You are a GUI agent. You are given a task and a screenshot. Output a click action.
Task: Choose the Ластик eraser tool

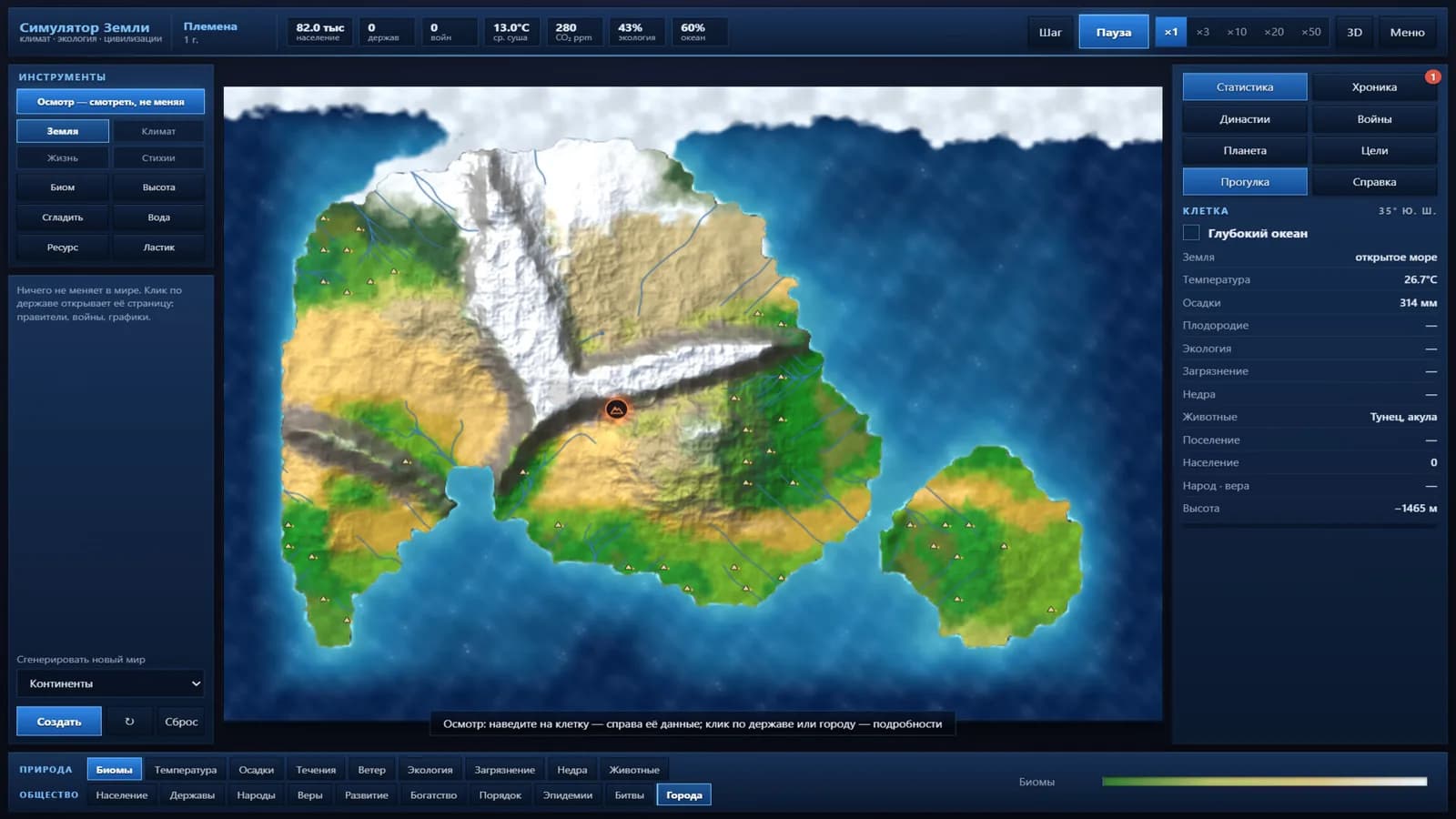point(158,248)
